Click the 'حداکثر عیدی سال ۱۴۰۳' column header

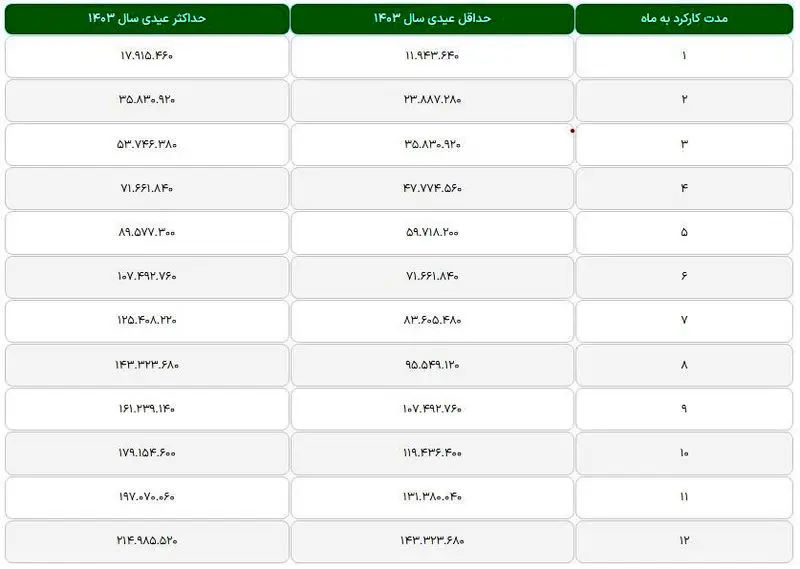tap(146, 19)
